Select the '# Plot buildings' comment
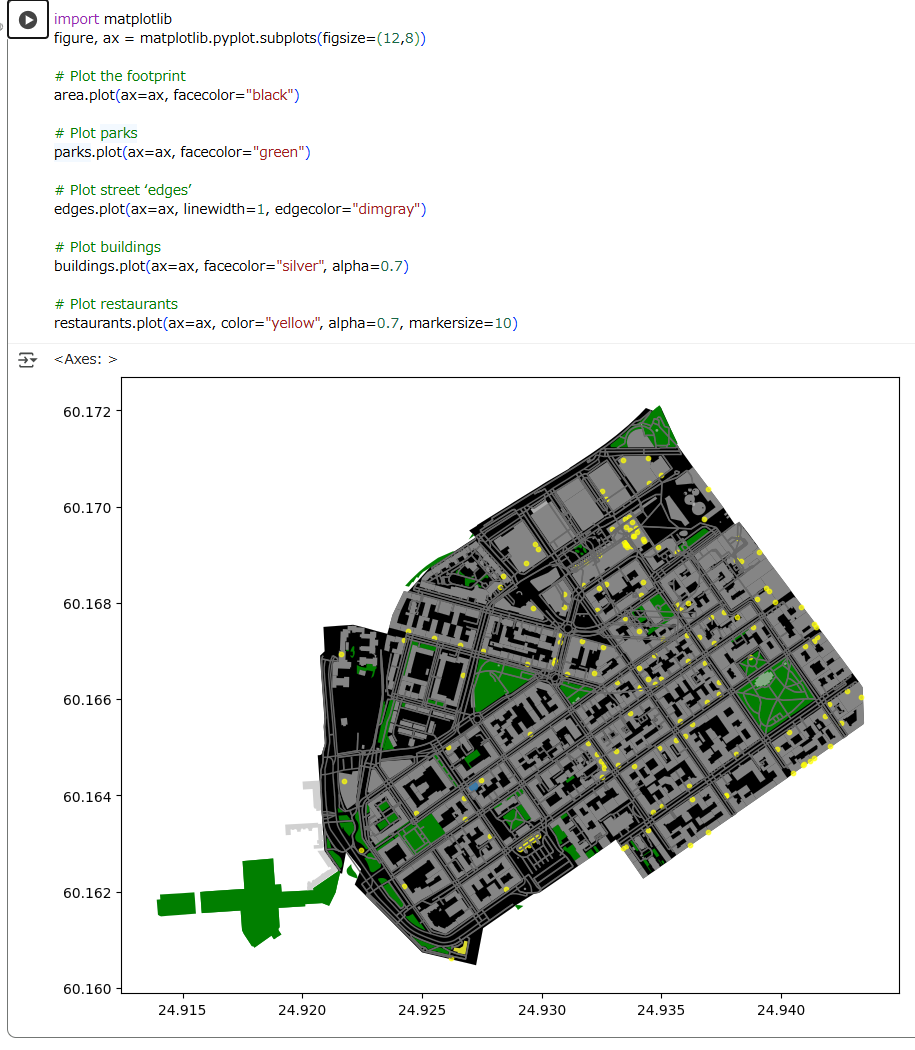The image size is (915, 1050). pos(108,246)
